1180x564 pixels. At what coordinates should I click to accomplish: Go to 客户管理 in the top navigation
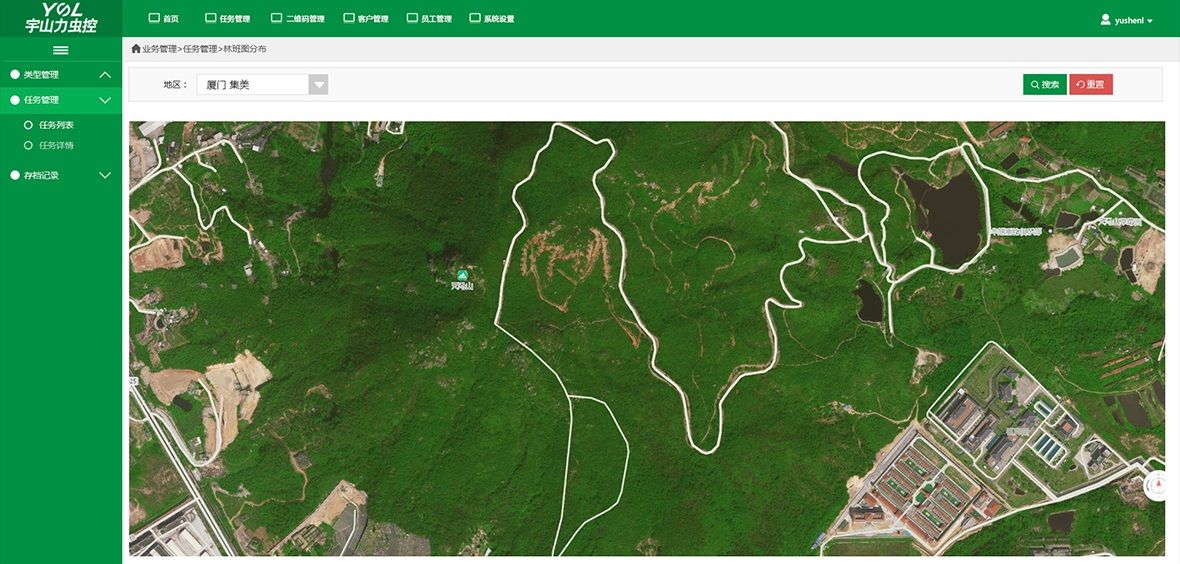pos(365,18)
